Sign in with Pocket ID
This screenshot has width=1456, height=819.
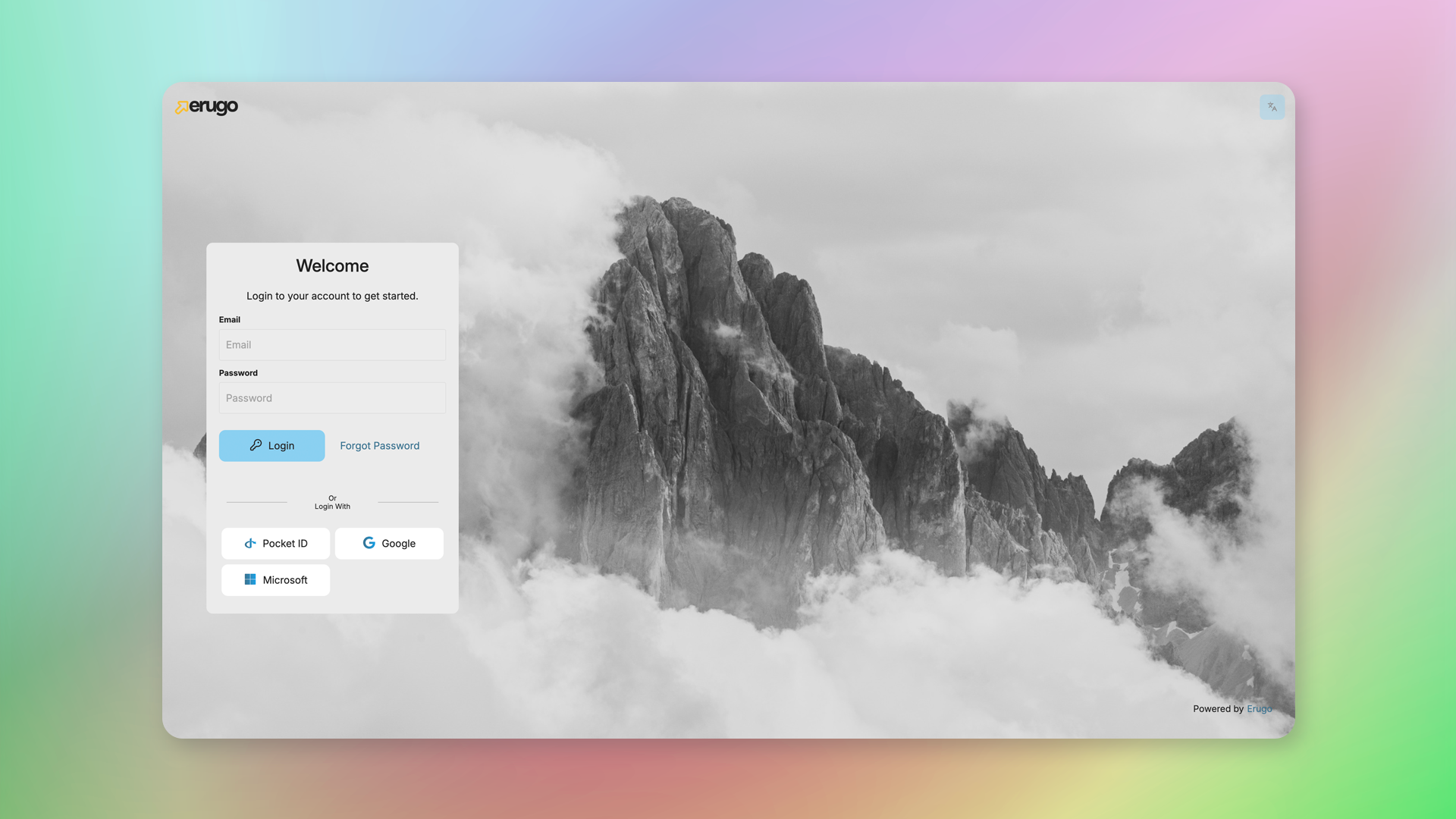tap(275, 544)
